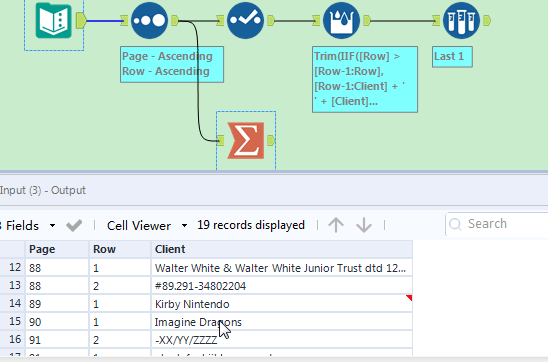Select the Sort annotation 'Page - Ascending'
Viewport: 548px width, 362px height.
click(x=172, y=64)
